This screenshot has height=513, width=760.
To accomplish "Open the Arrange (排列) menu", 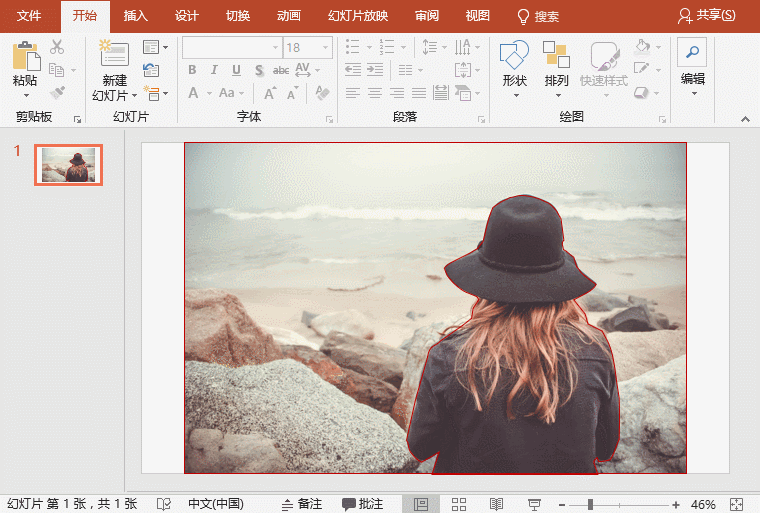I will point(556,56).
